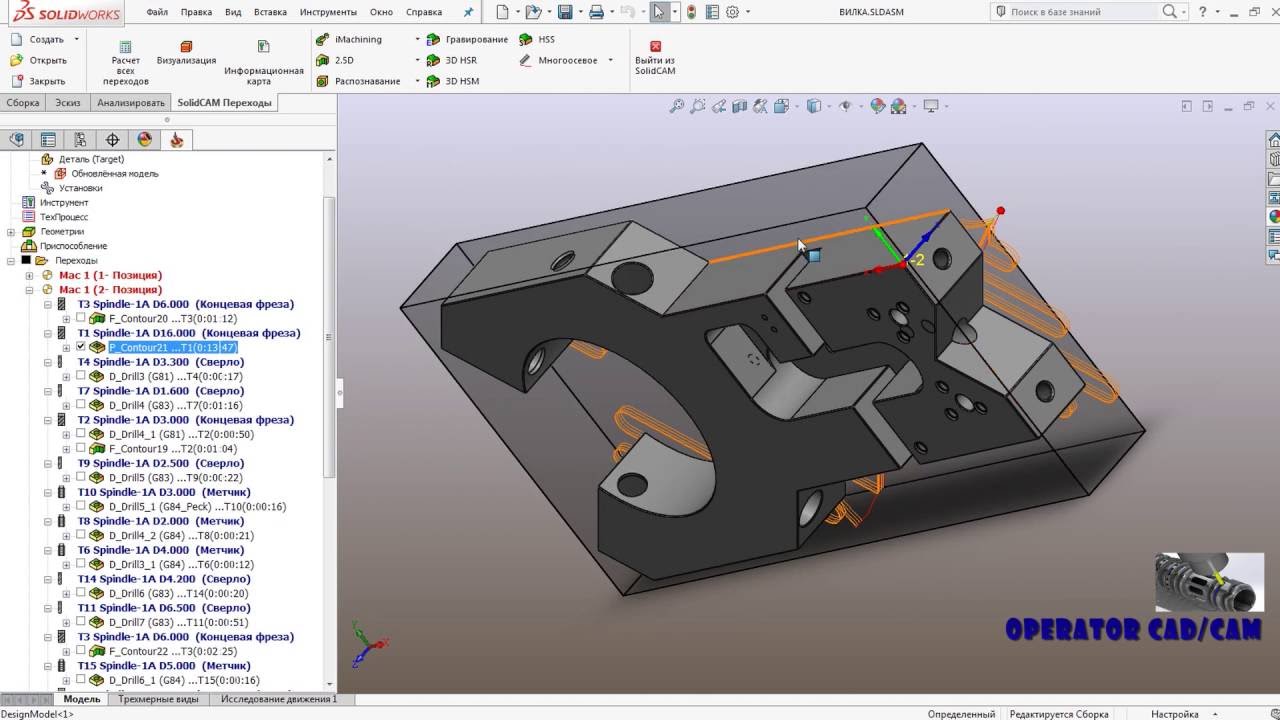Switch to Исследование движения 1 tab

(x=279, y=699)
